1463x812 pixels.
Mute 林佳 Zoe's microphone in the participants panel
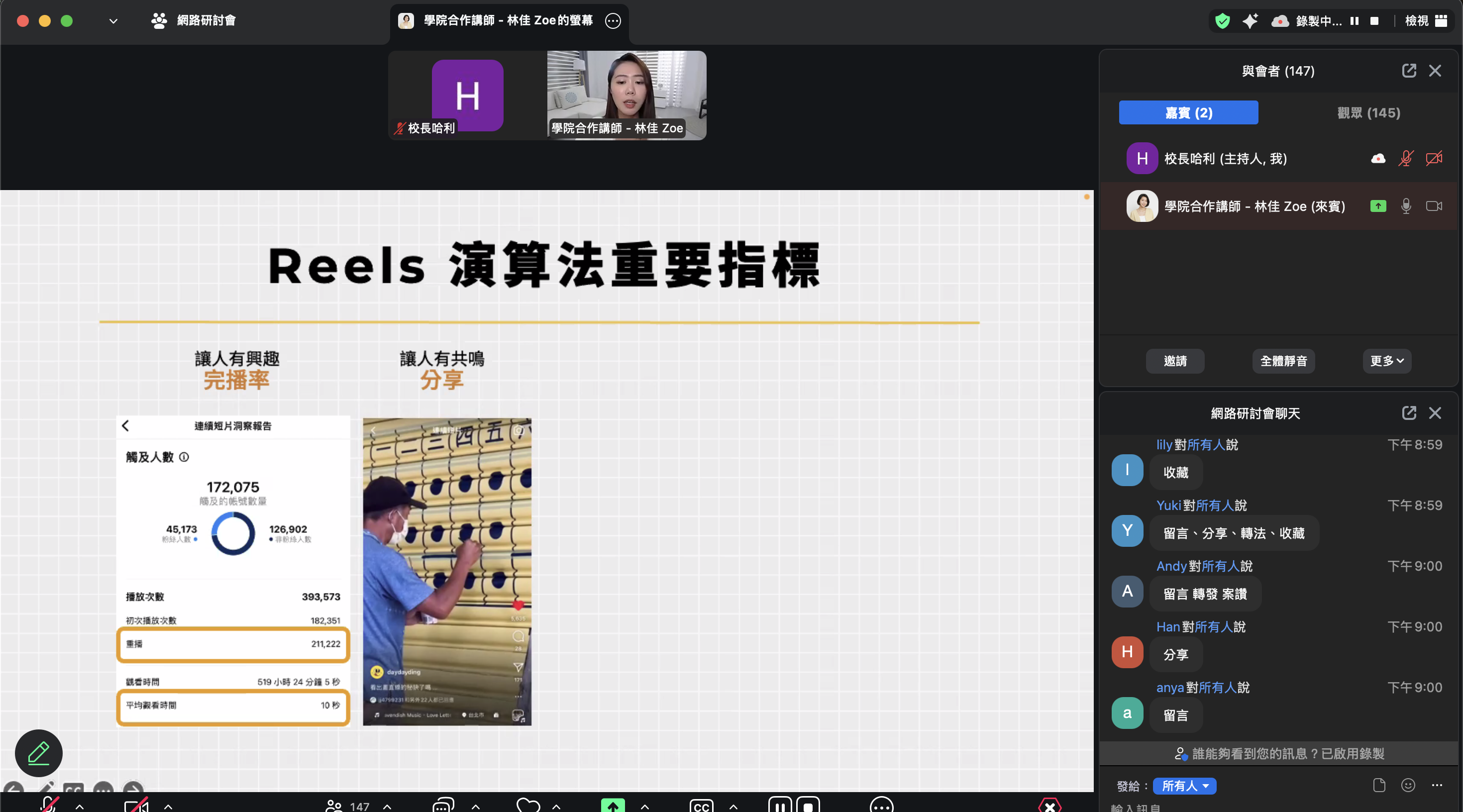pos(1406,206)
